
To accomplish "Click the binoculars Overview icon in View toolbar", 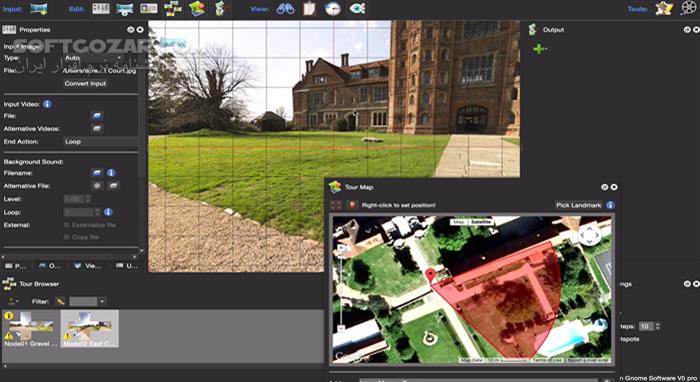I will pyautogui.click(x=285, y=8).
